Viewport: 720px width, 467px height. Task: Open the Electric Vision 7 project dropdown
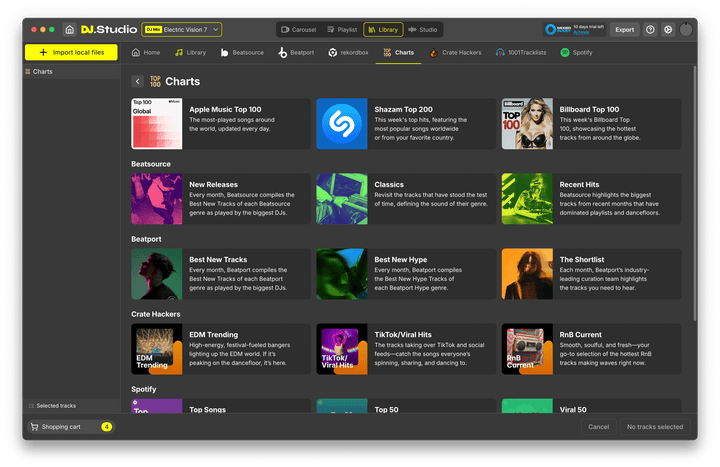pos(182,30)
